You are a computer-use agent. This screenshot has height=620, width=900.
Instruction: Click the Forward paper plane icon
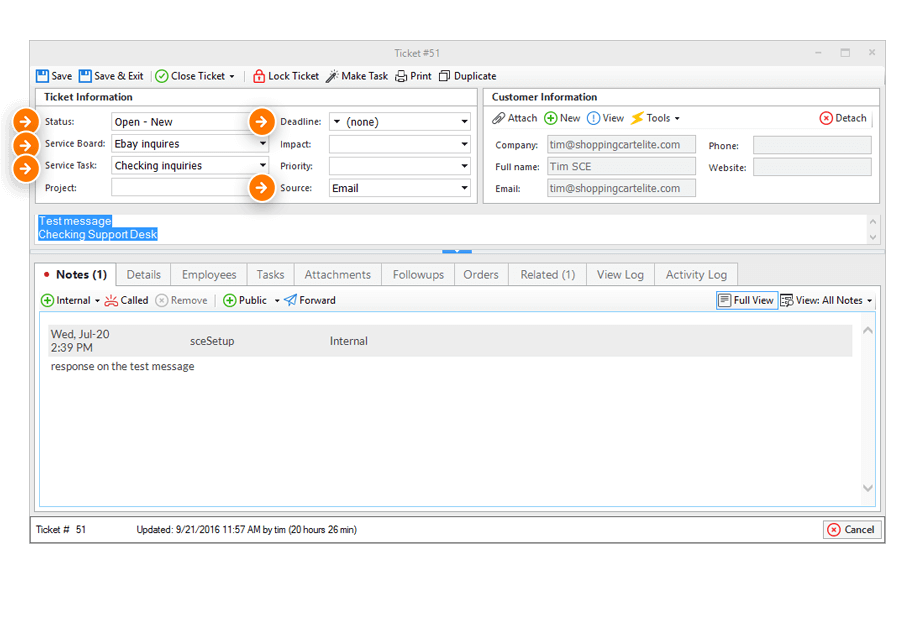[290, 300]
